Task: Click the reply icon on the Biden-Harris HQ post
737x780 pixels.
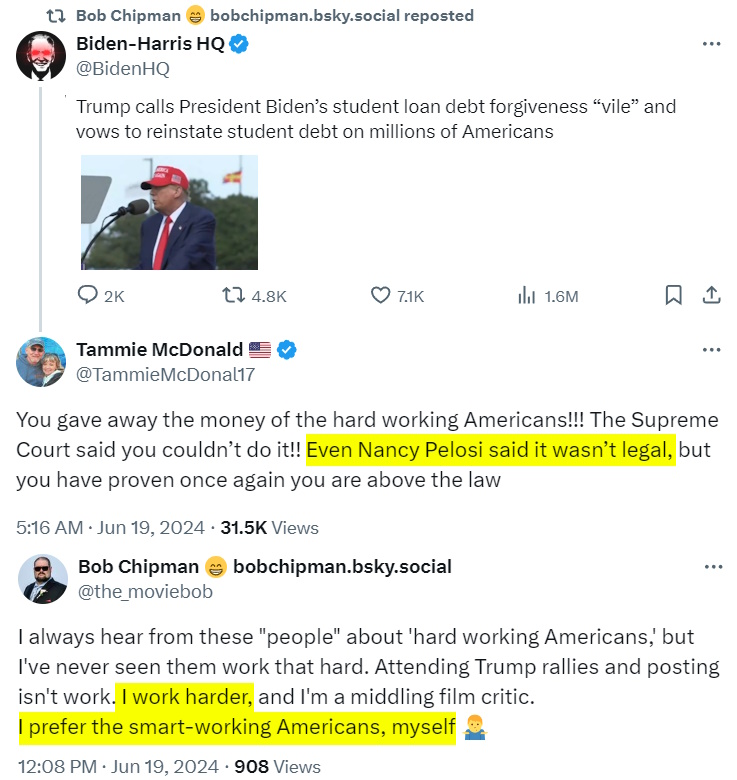Action: point(88,295)
